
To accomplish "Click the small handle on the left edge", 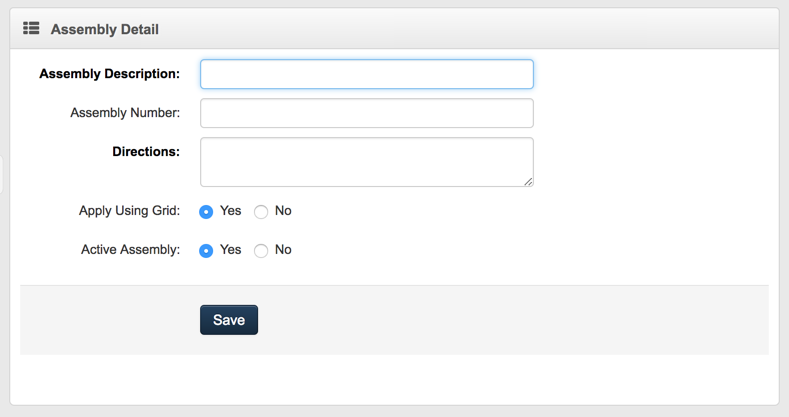I will pos(2,173).
